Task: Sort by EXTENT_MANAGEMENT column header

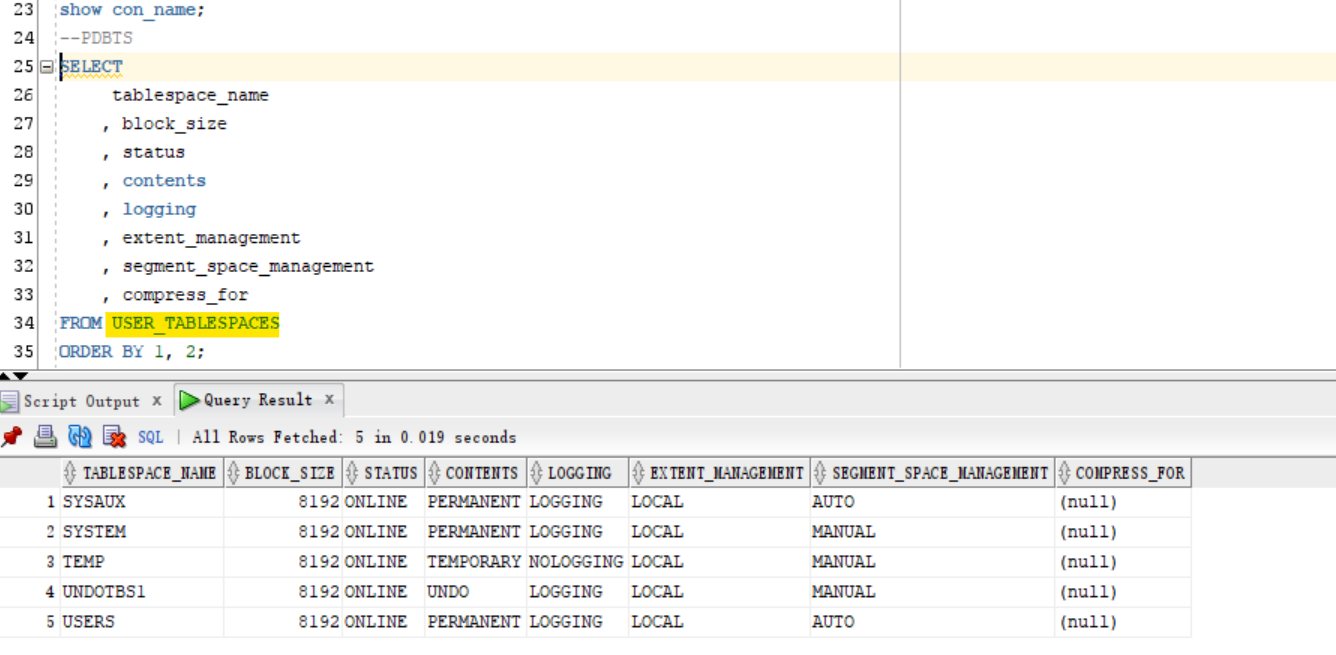Action: 719,473
